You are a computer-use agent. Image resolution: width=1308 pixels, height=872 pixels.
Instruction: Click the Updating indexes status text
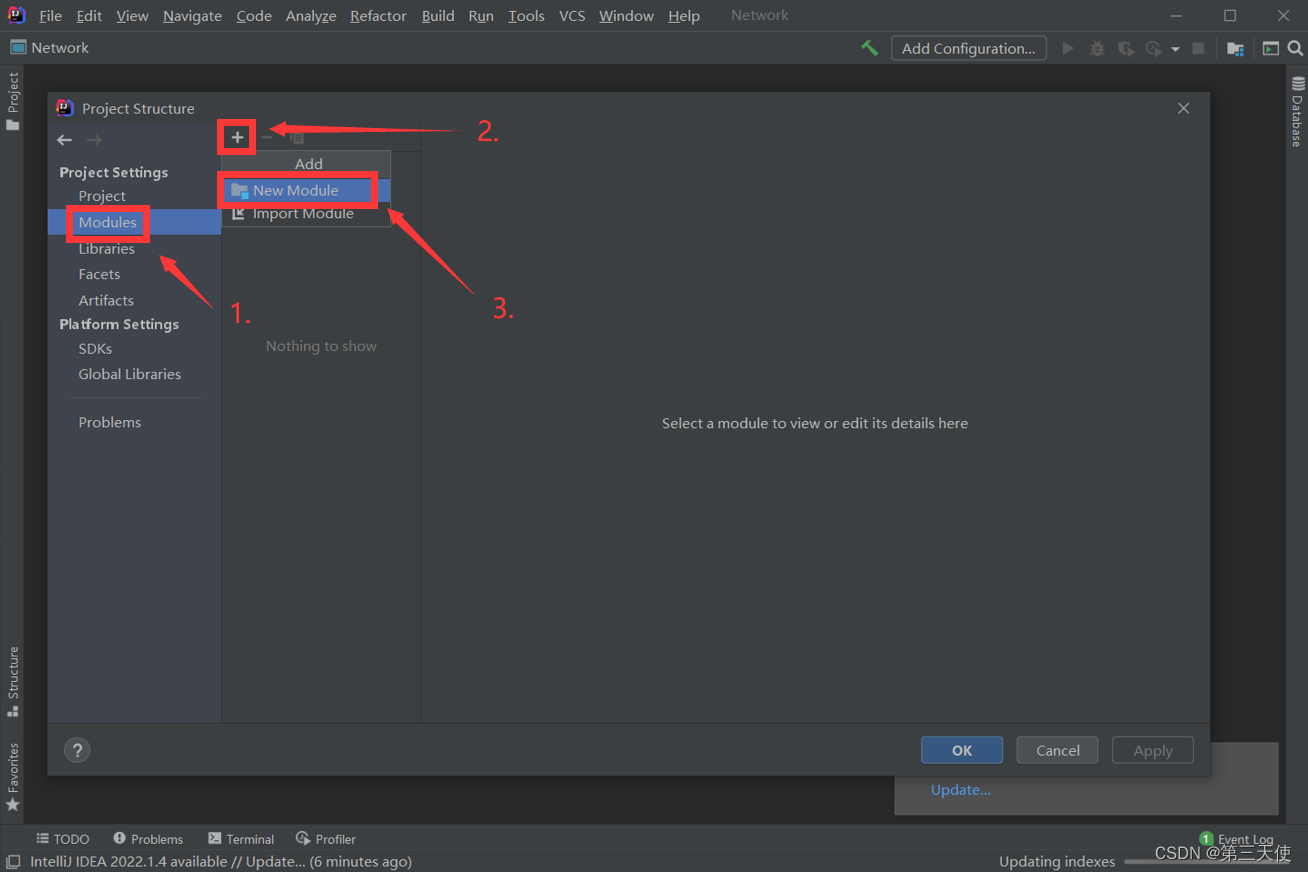(x=1057, y=862)
